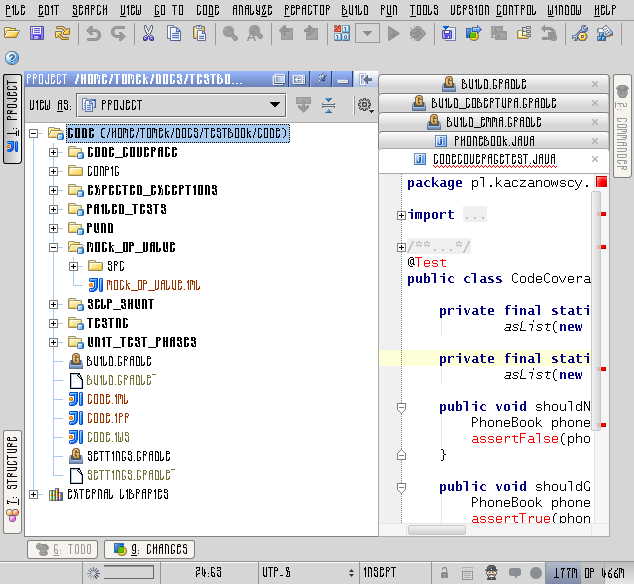Expand the expected_exceptions folder
The image size is (634, 584).
point(53,190)
